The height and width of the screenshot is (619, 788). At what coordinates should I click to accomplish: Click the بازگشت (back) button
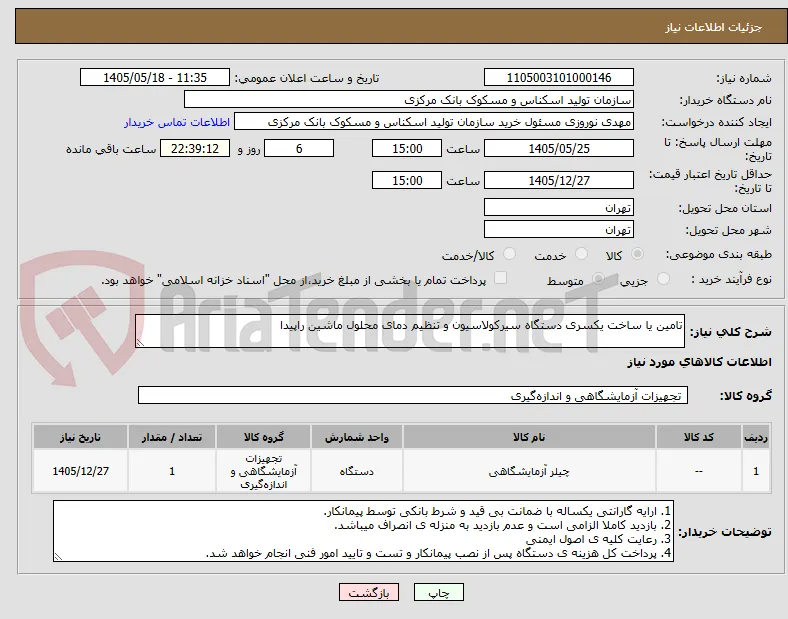click(x=369, y=592)
